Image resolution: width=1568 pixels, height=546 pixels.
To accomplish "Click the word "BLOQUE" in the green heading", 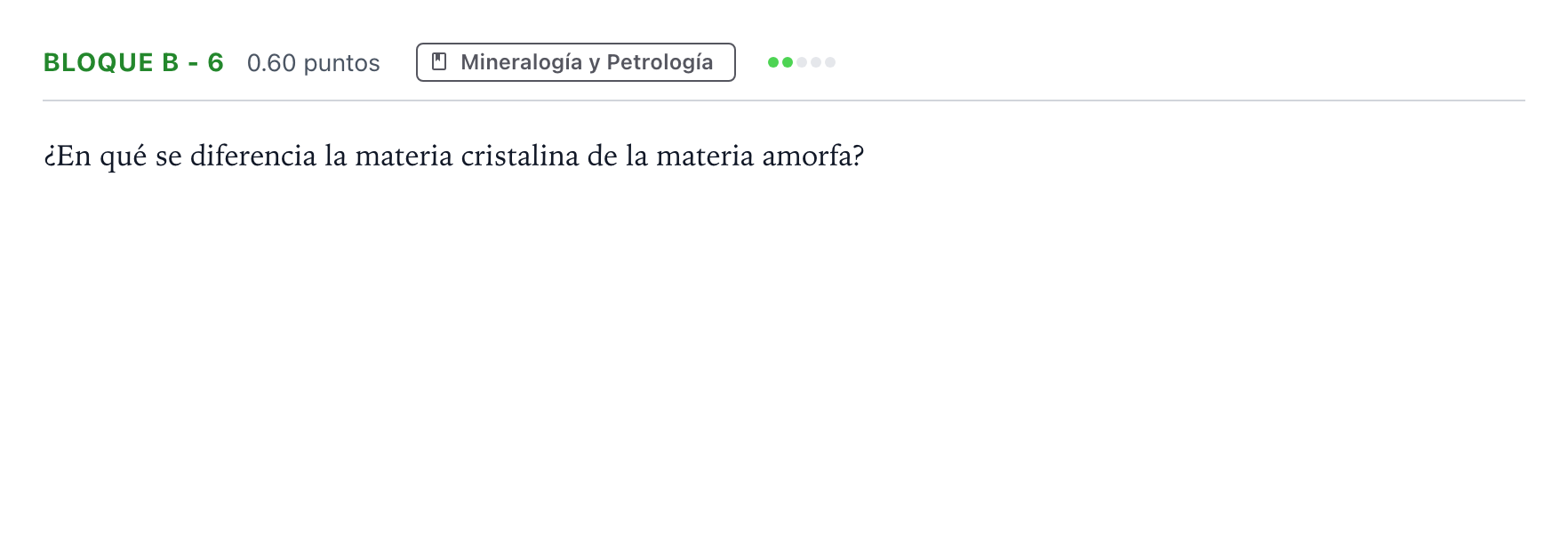I will point(99,63).
